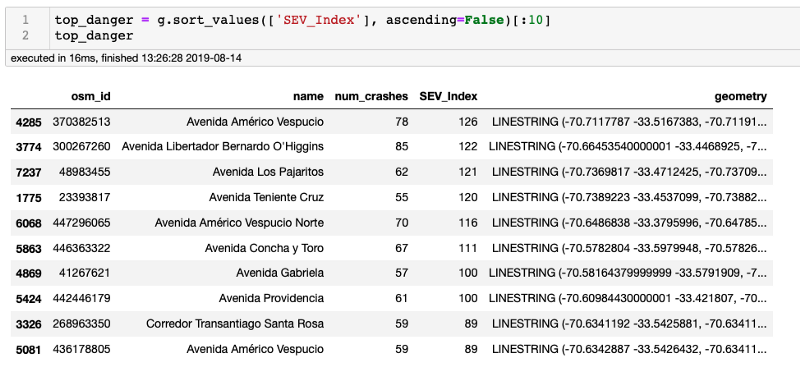
Task: Click the Avenida Providencia geometry cell
Action: coord(628,299)
